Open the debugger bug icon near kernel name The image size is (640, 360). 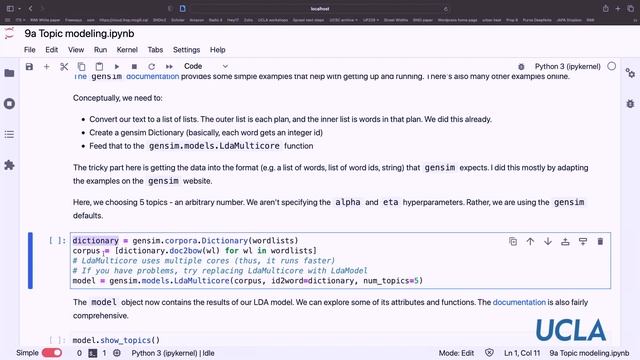tap(521, 67)
